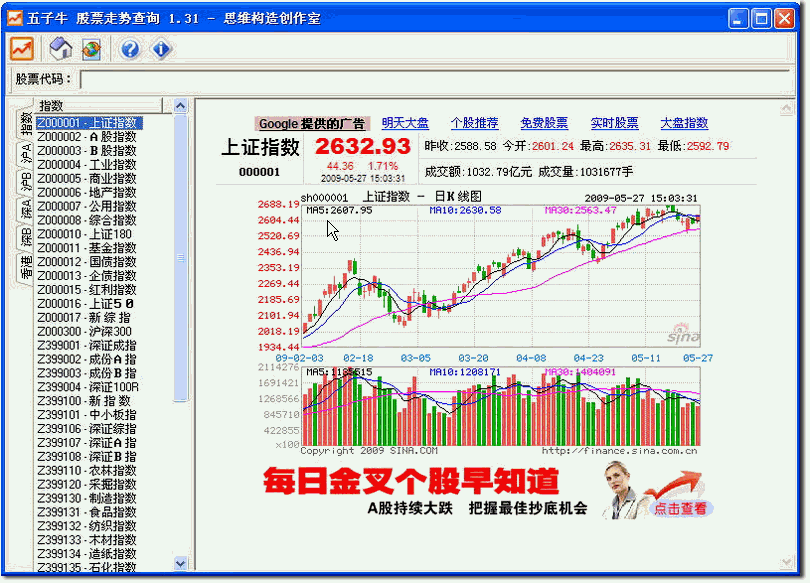The height and width of the screenshot is (583, 810).
Task: Select Z000008 - 综合指数 in list
Action: (x=87, y=220)
